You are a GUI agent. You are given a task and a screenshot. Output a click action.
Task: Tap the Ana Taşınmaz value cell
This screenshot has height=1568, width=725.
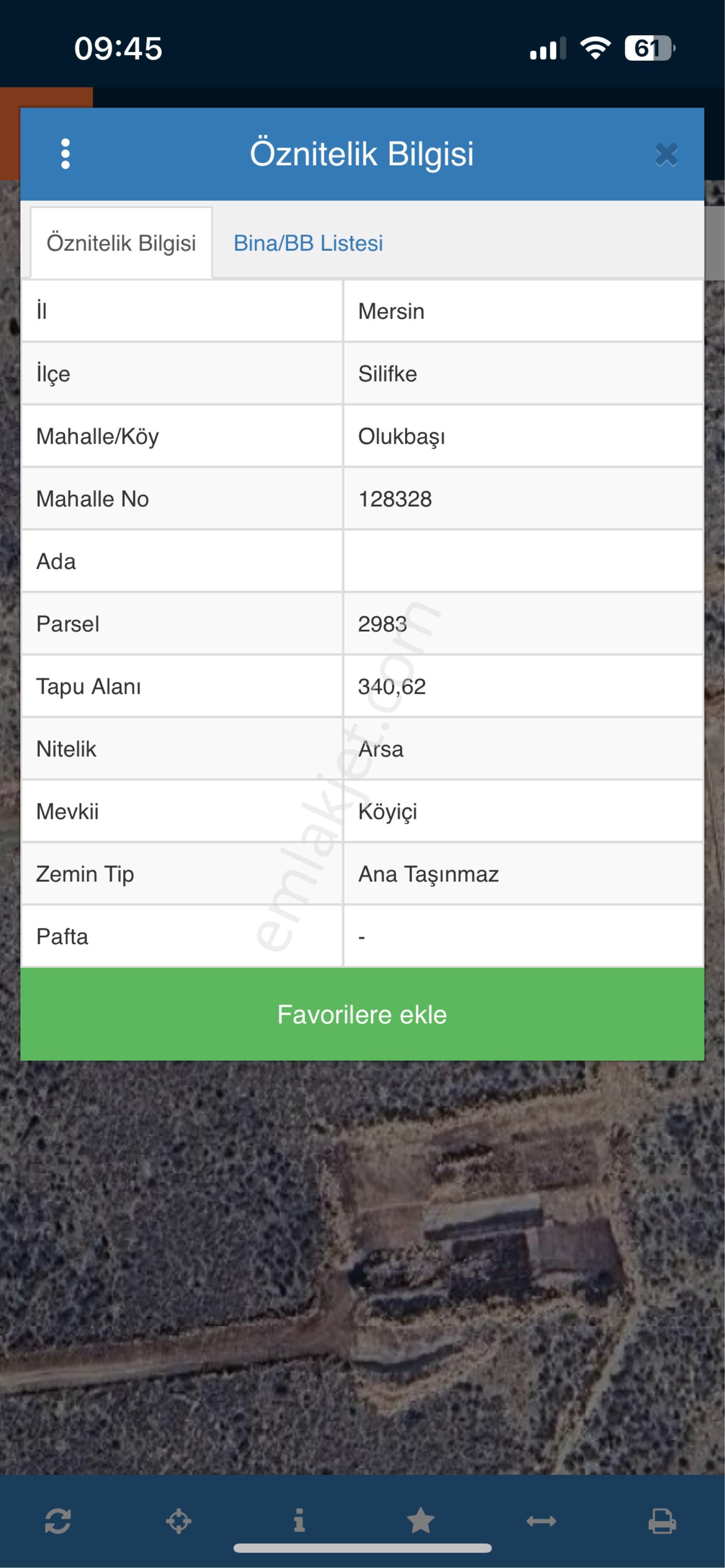[x=523, y=874]
